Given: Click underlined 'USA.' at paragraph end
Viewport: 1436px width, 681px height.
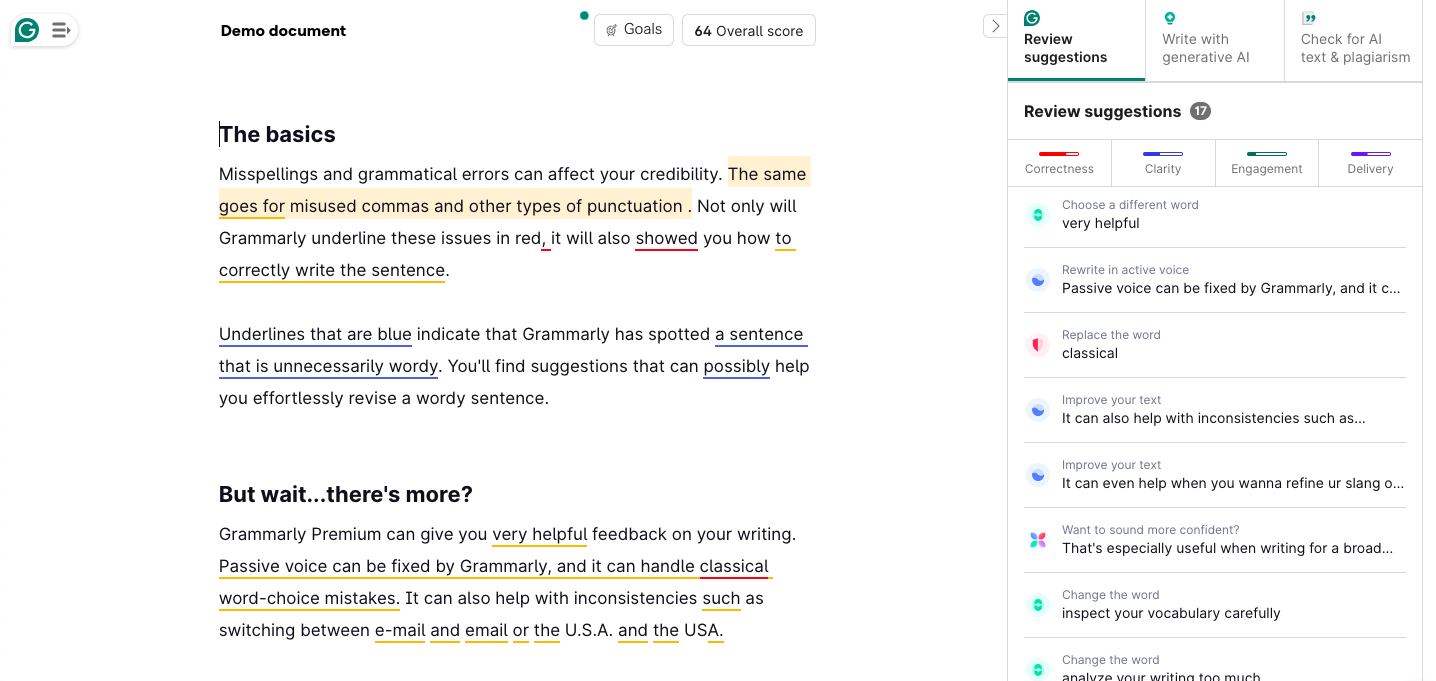Looking at the screenshot, I should tap(703, 630).
